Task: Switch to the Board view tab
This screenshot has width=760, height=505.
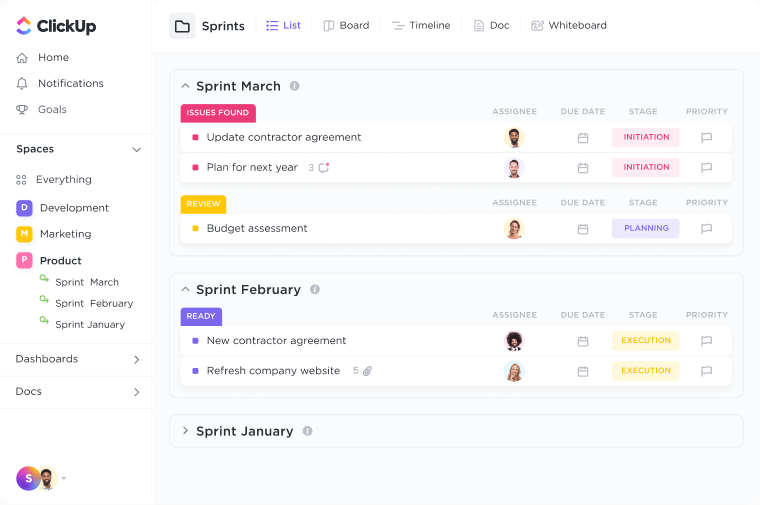Action: [346, 26]
